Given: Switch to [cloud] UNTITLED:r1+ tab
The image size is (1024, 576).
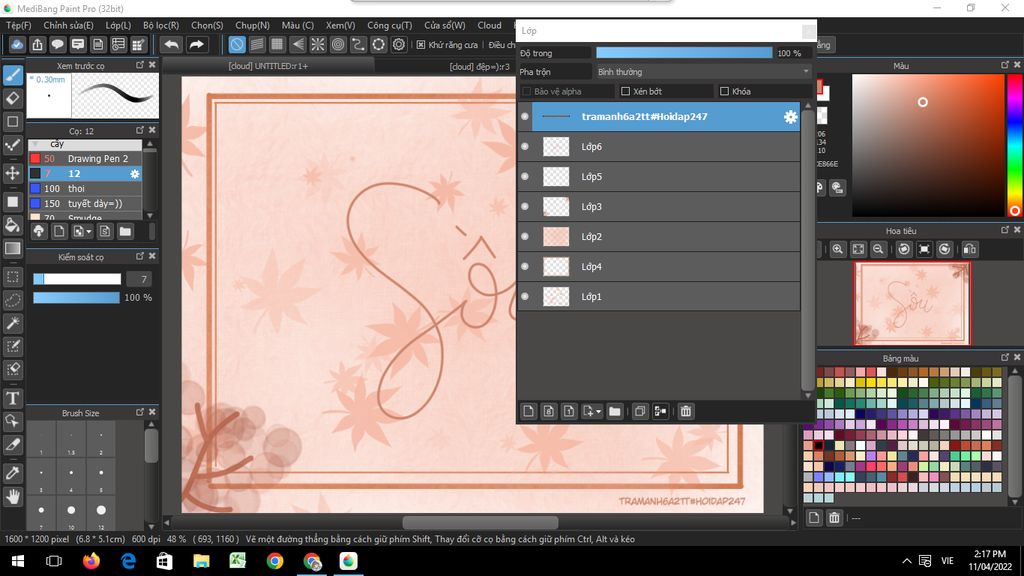Looking at the screenshot, I should pyautogui.click(x=268, y=66).
